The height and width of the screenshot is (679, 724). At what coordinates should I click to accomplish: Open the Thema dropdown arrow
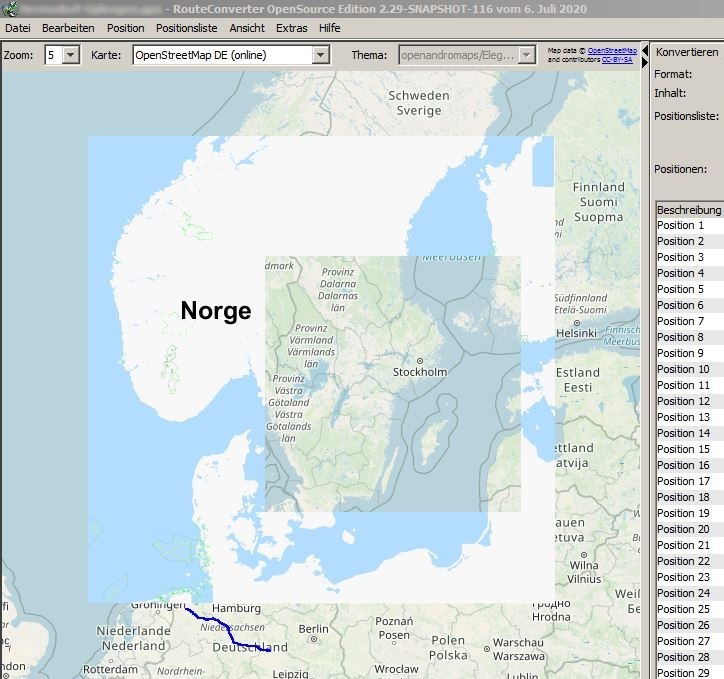click(527, 55)
